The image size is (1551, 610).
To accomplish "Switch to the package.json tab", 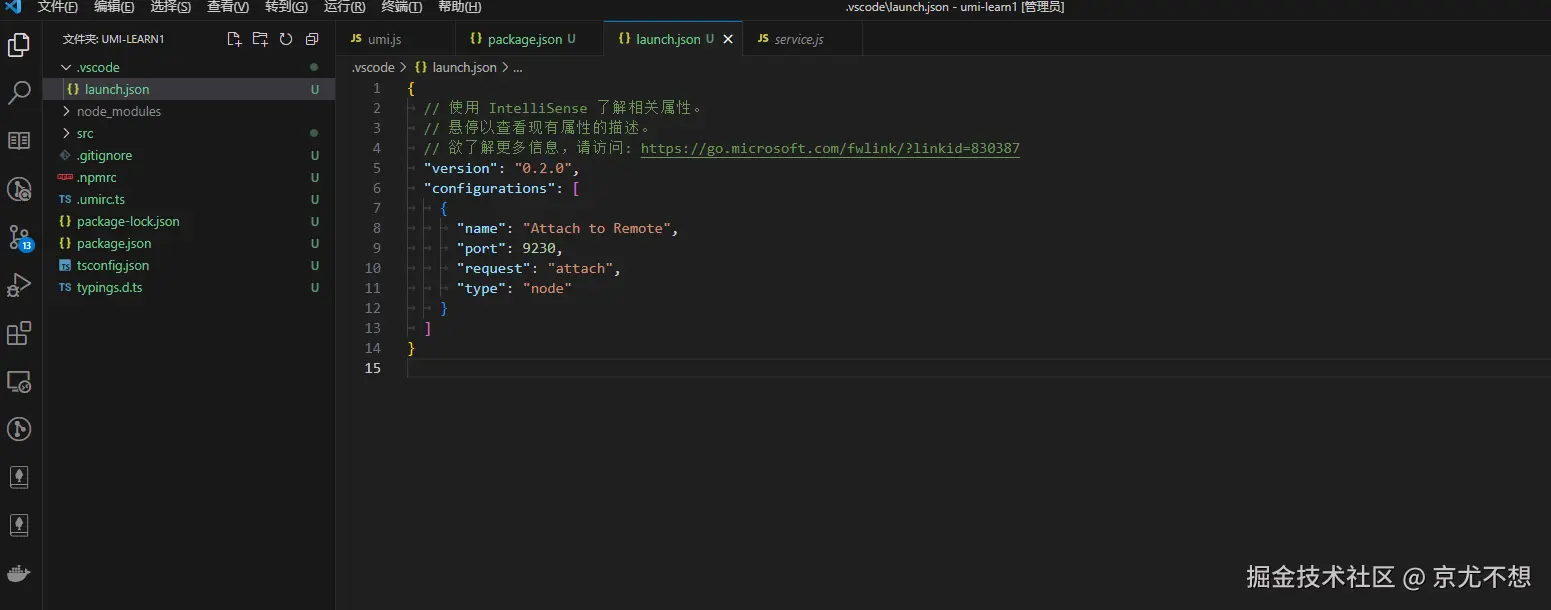I will pos(530,39).
